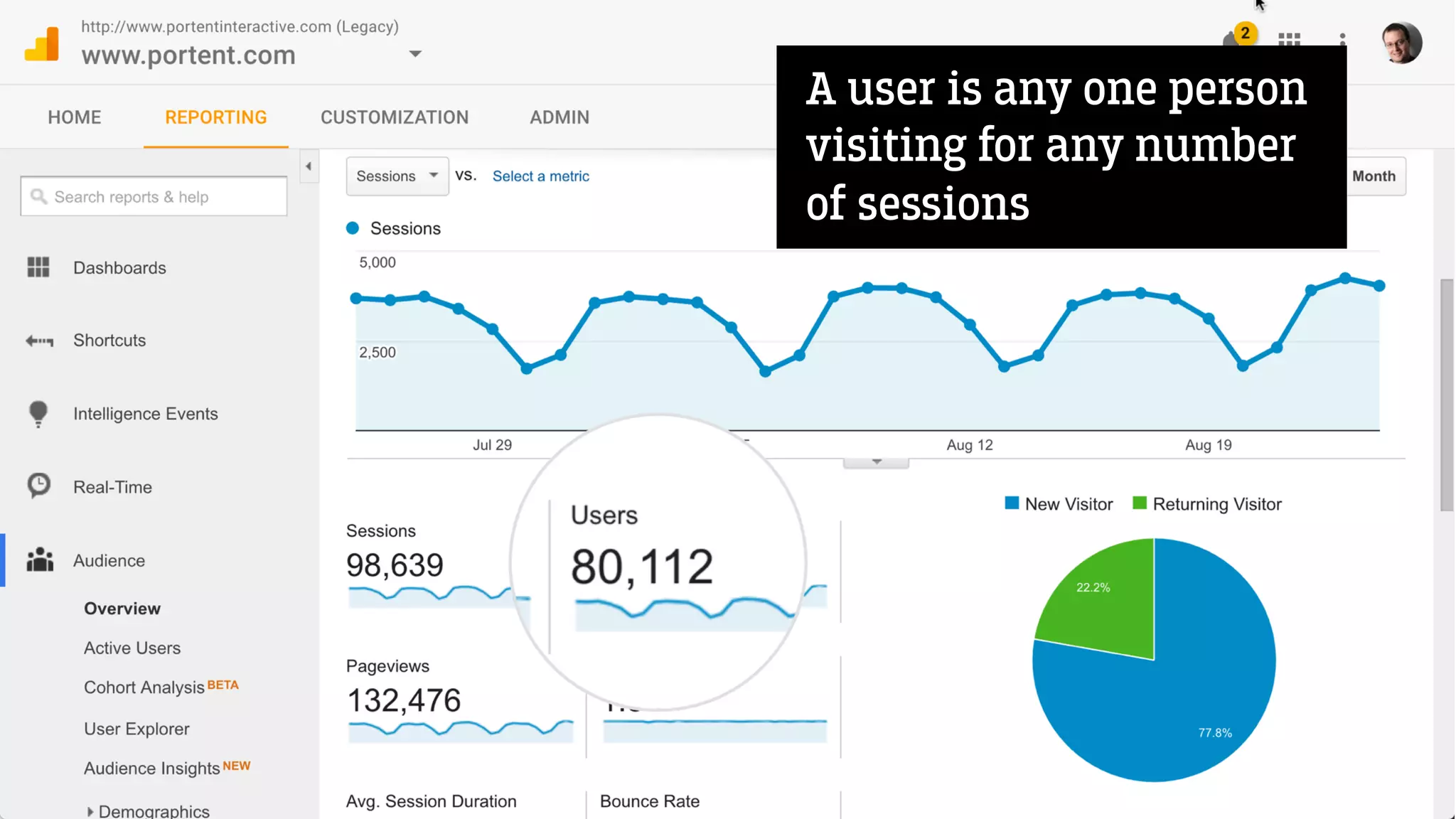Click the Google Analytics logo icon
The height and width of the screenshot is (819, 1456).
pos(41,44)
